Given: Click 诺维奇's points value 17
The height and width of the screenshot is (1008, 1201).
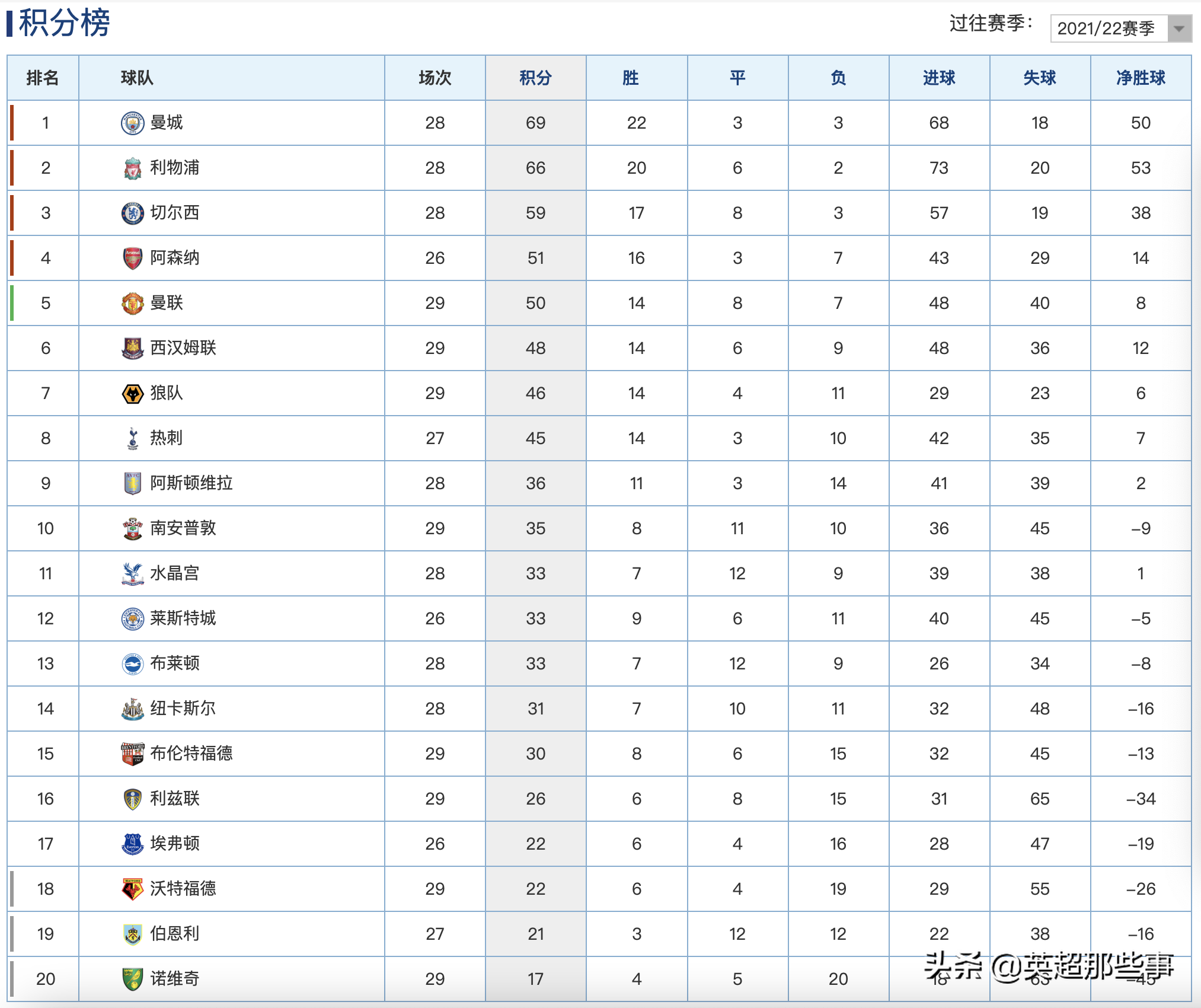Looking at the screenshot, I should click(536, 980).
